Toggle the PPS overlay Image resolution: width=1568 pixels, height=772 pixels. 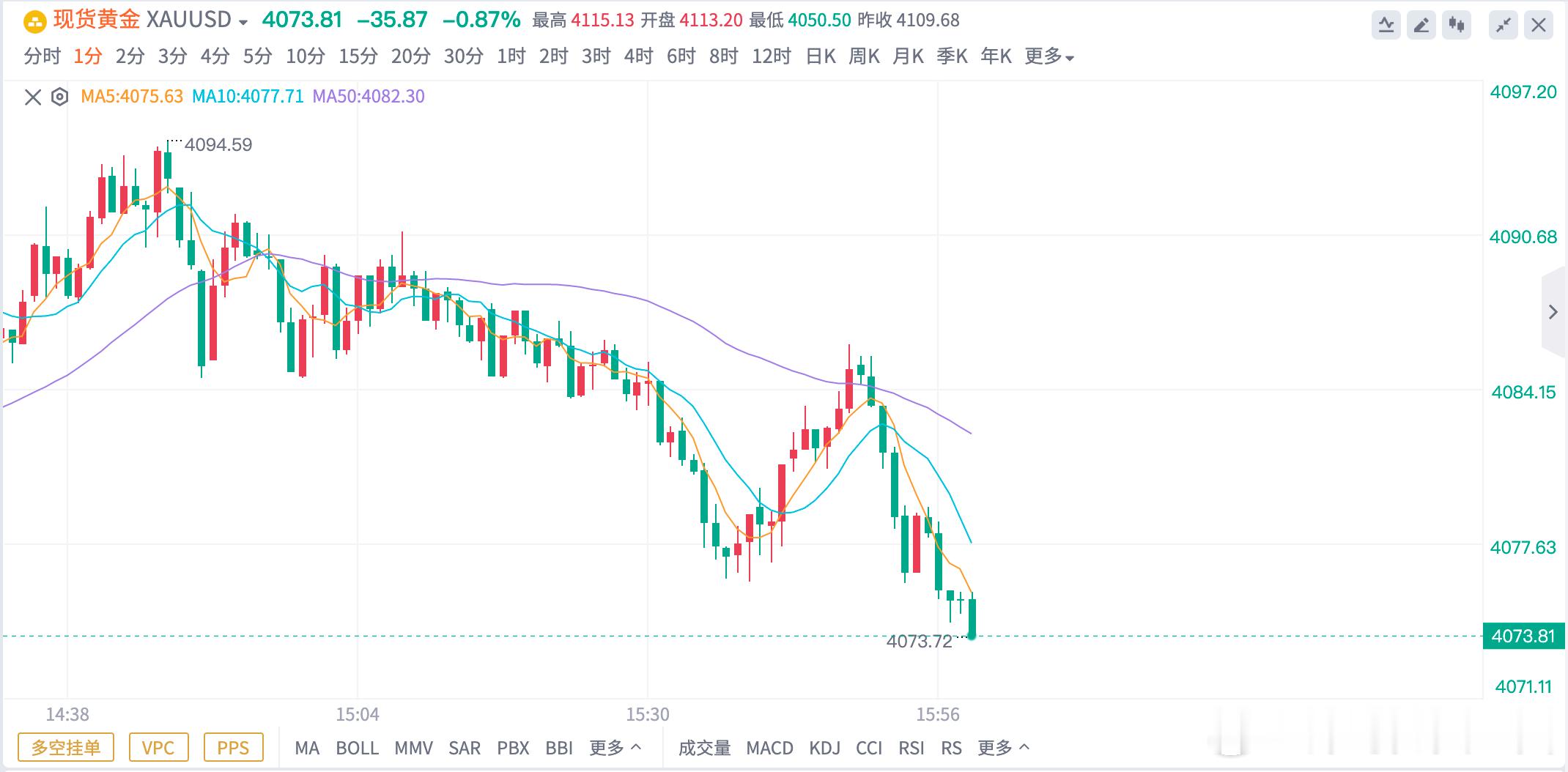233,747
